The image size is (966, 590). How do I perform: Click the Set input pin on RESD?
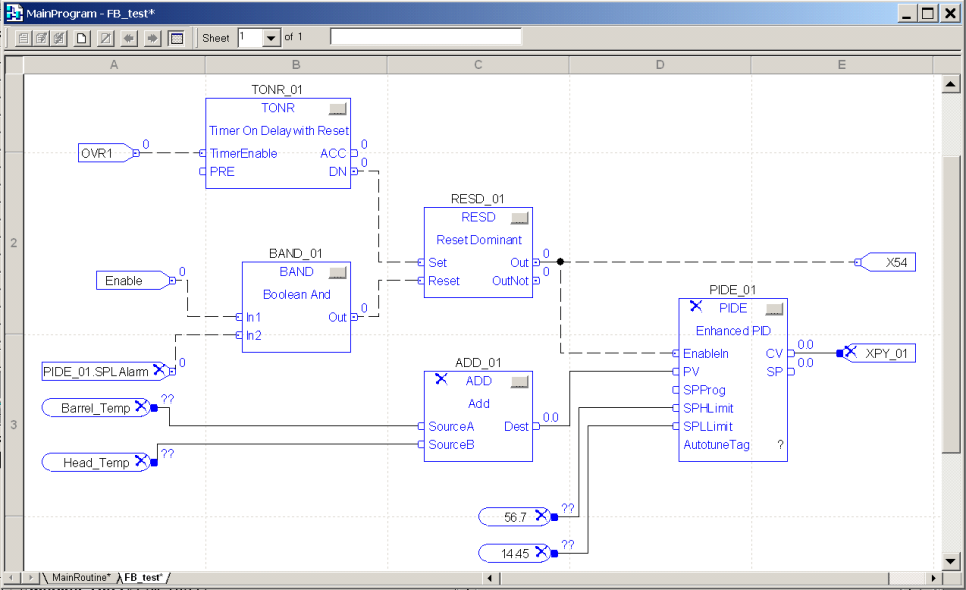421,262
